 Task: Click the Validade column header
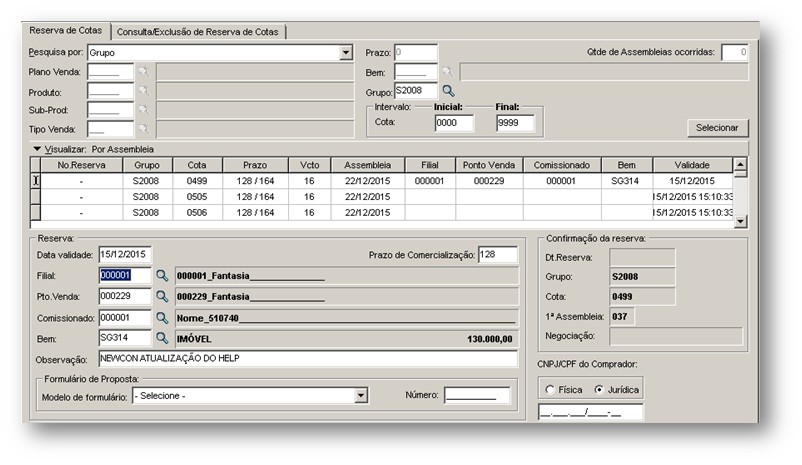click(x=692, y=165)
